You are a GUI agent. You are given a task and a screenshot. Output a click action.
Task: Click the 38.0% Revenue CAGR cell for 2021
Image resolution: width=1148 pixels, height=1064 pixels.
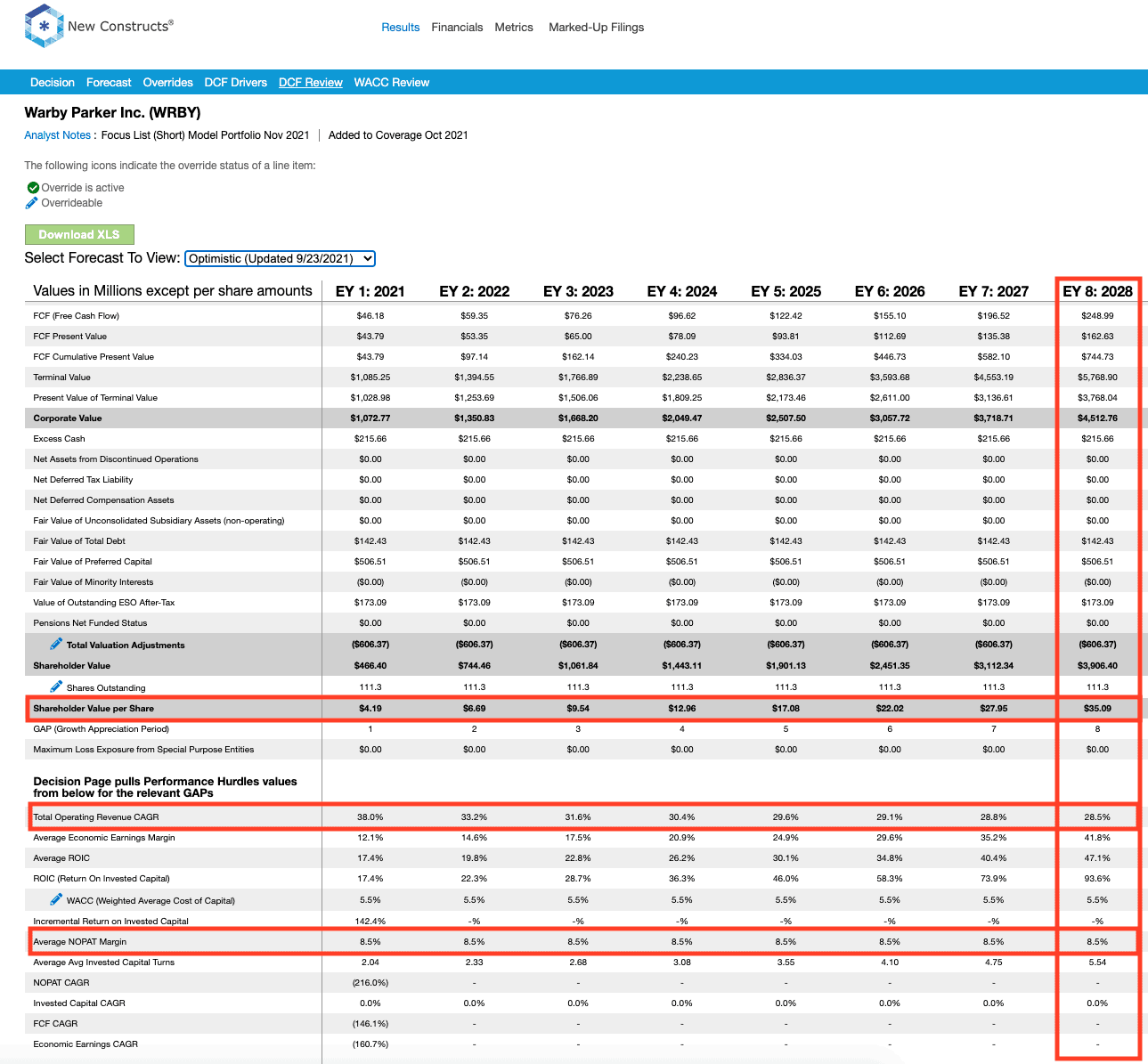pos(370,817)
